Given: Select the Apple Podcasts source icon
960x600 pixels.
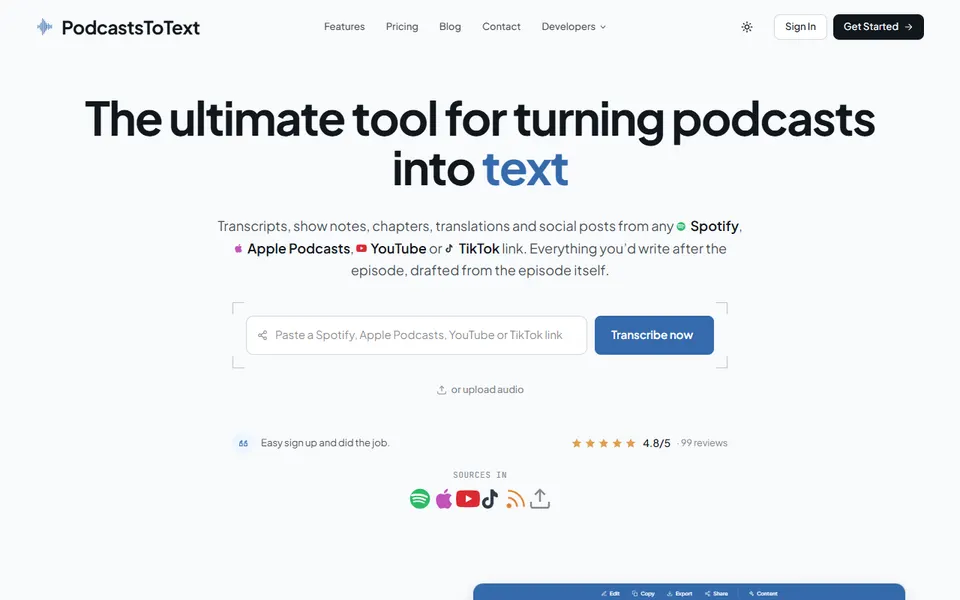Looking at the screenshot, I should tap(444, 499).
